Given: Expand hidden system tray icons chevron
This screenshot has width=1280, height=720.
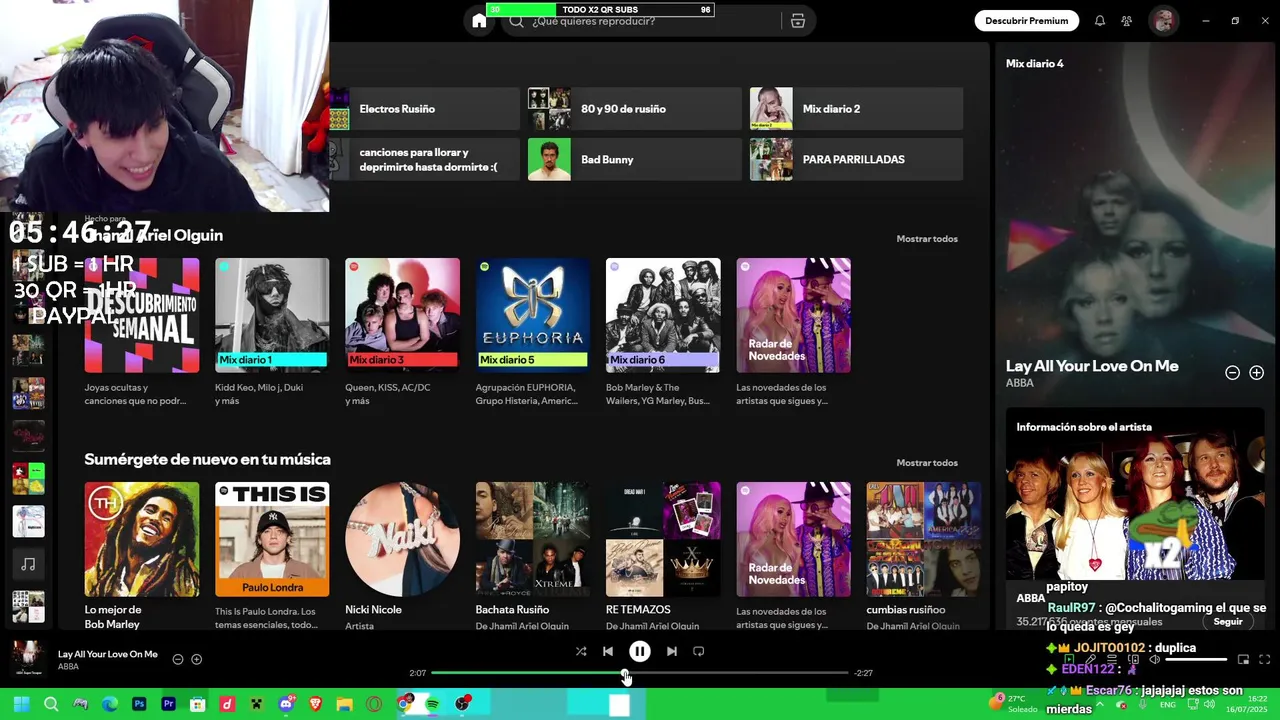Looking at the screenshot, I should click(x=1099, y=704).
